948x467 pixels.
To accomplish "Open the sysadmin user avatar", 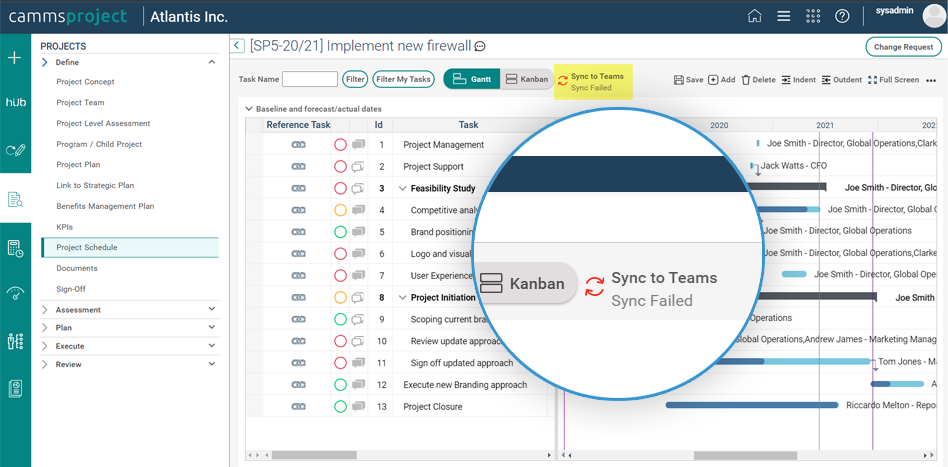I will click(x=934, y=16).
